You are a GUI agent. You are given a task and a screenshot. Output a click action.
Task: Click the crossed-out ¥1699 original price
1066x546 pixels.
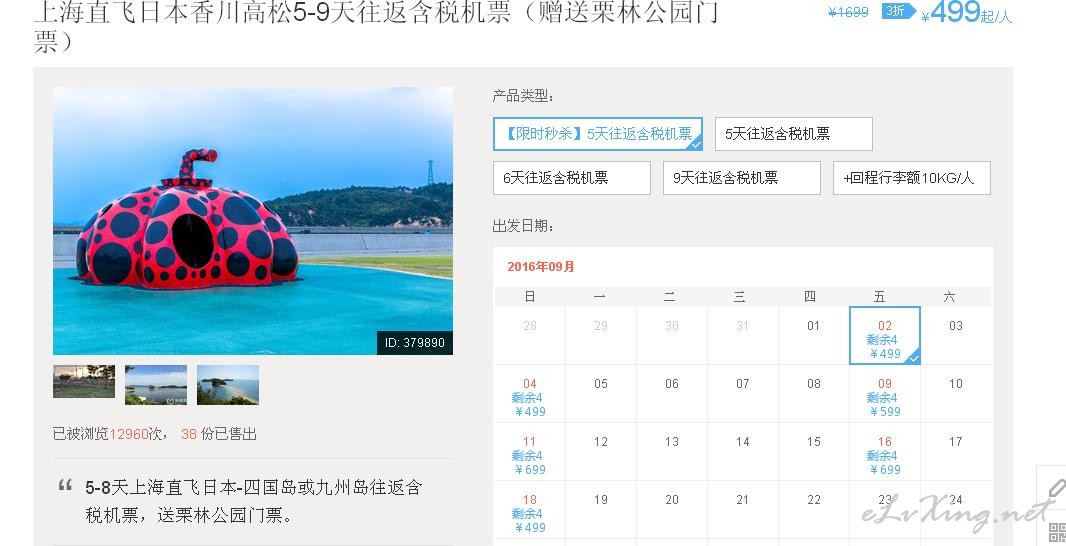pos(848,12)
